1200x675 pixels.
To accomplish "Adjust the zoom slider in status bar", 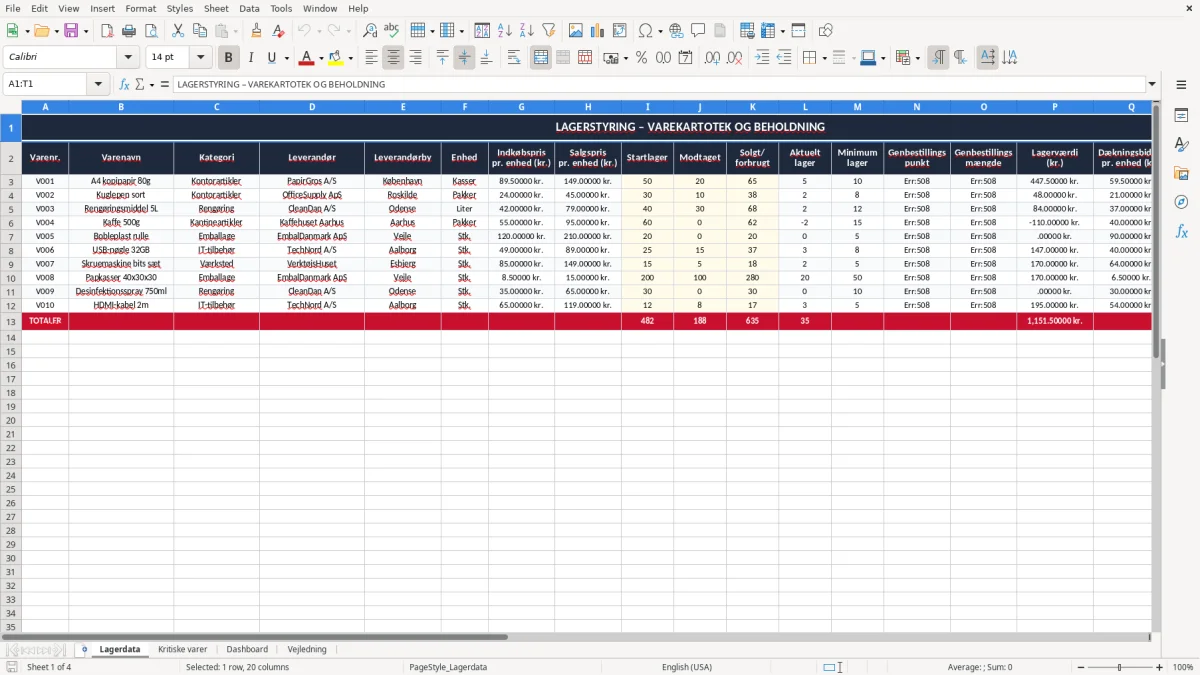I will tap(1120, 667).
